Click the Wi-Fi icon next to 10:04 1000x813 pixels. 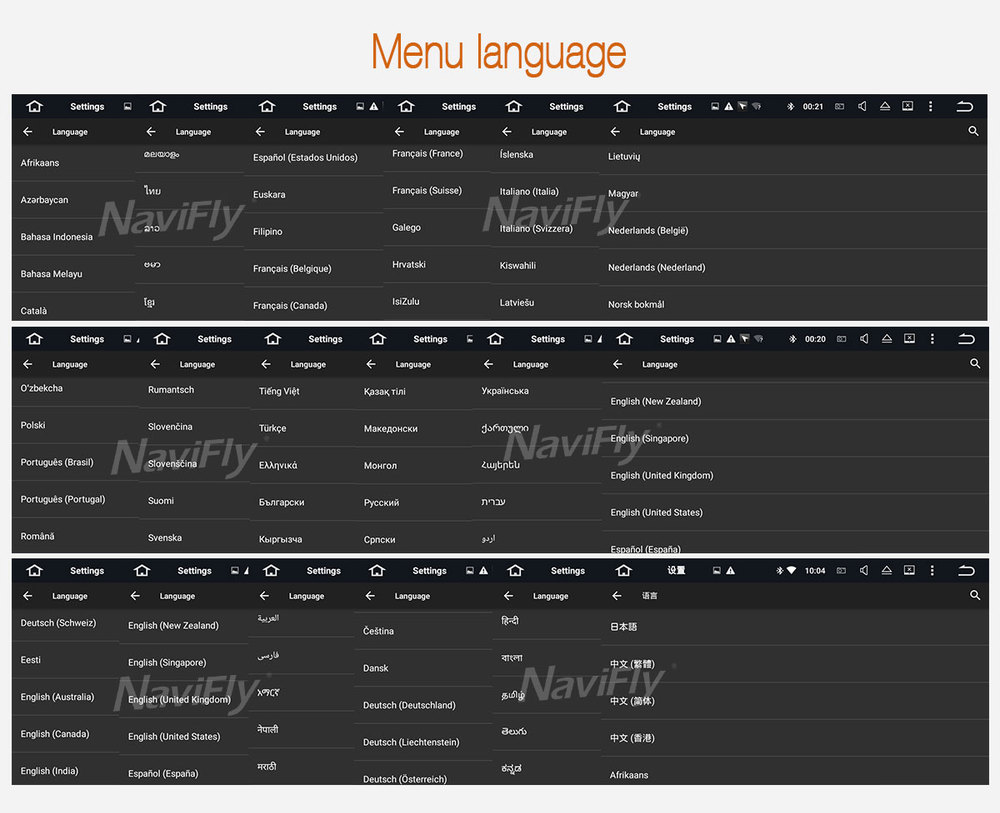(791, 571)
